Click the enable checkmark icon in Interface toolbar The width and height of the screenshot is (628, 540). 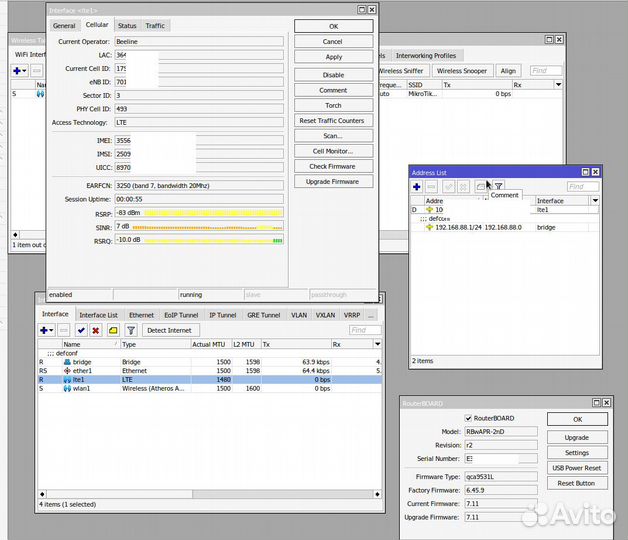81,330
